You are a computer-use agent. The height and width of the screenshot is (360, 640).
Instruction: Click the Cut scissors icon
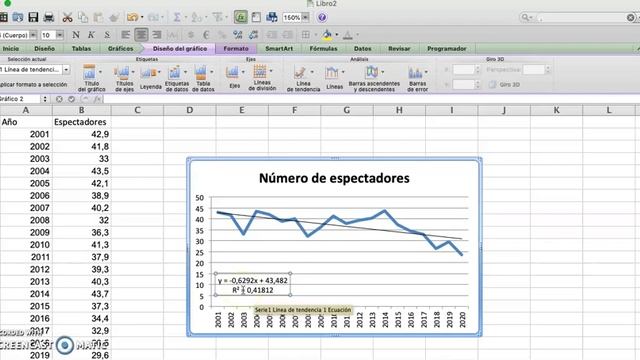[67, 17]
